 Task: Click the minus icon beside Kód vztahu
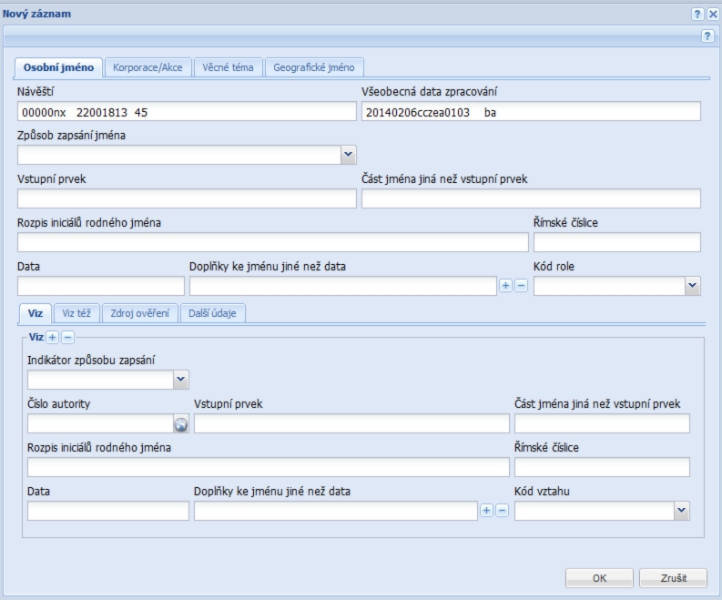click(x=502, y=510)
